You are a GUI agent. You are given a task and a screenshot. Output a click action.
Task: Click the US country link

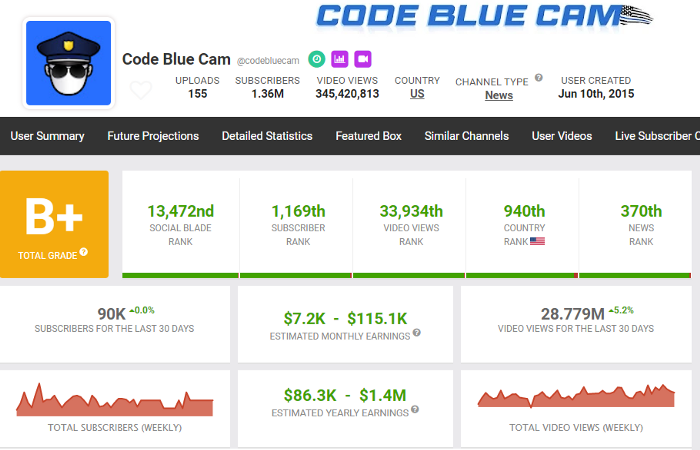click(417, 94)
